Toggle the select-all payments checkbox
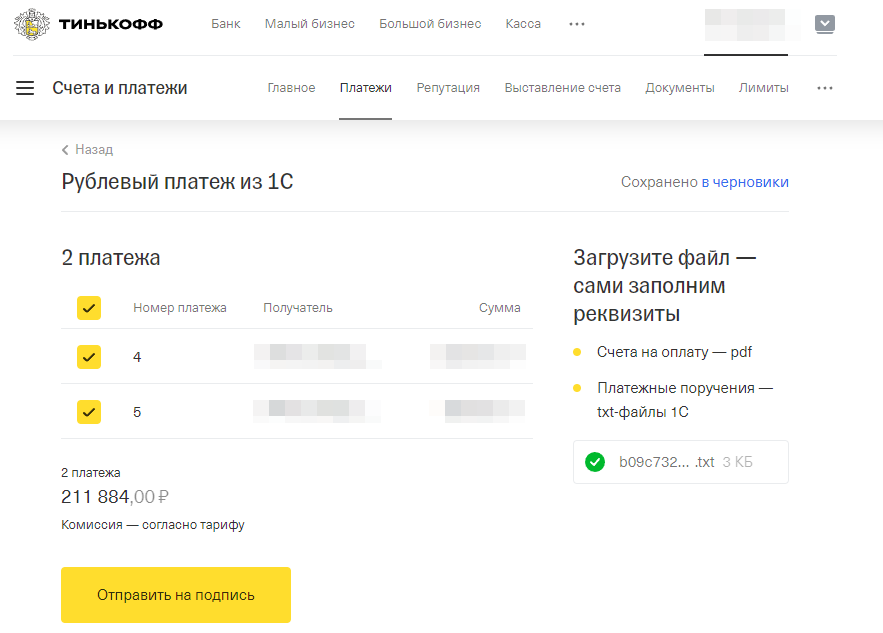This screenshot has width=883, height=633. coord(89,308)
